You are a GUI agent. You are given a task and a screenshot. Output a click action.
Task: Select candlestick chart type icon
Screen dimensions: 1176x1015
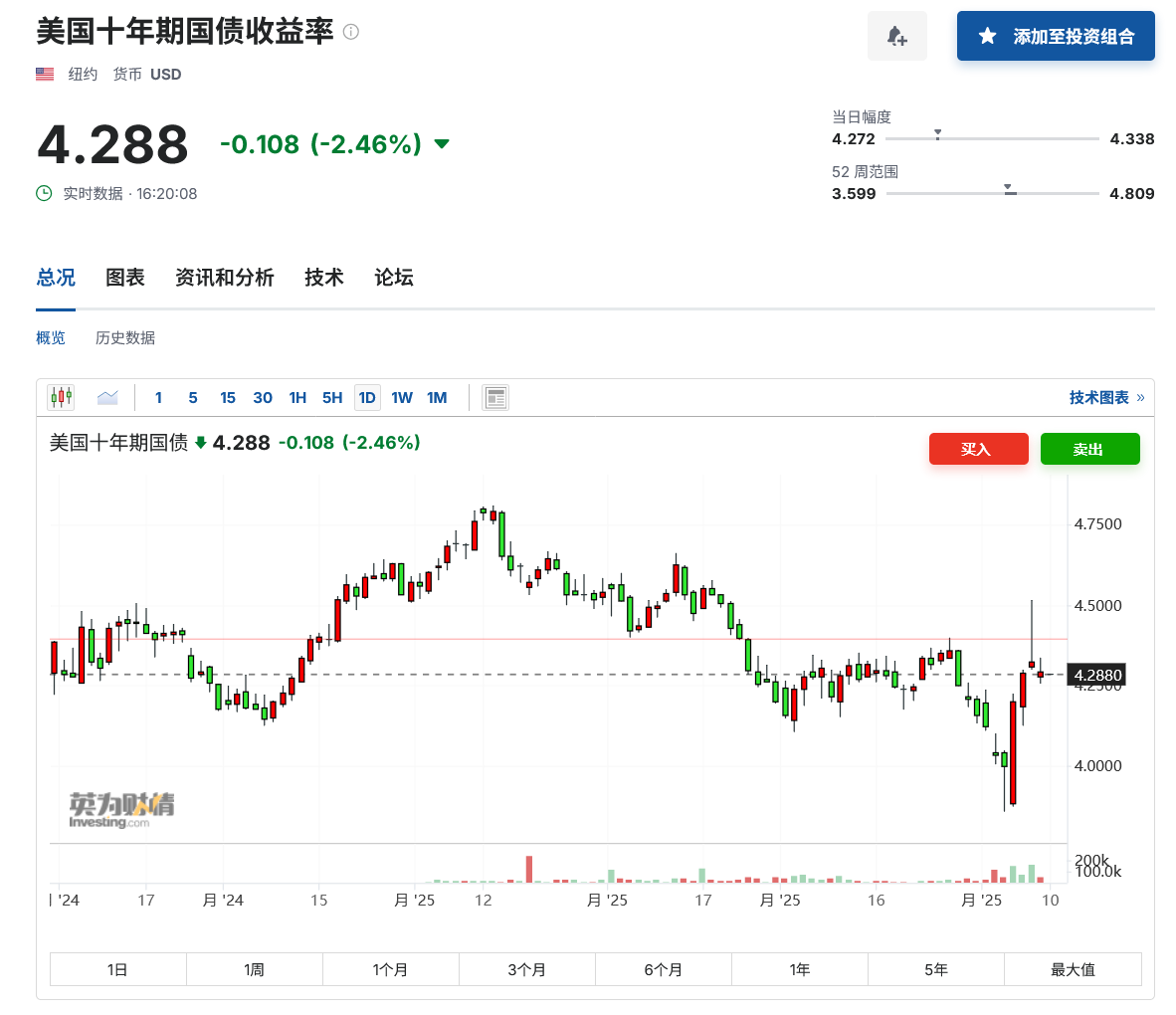coord(62,397)
